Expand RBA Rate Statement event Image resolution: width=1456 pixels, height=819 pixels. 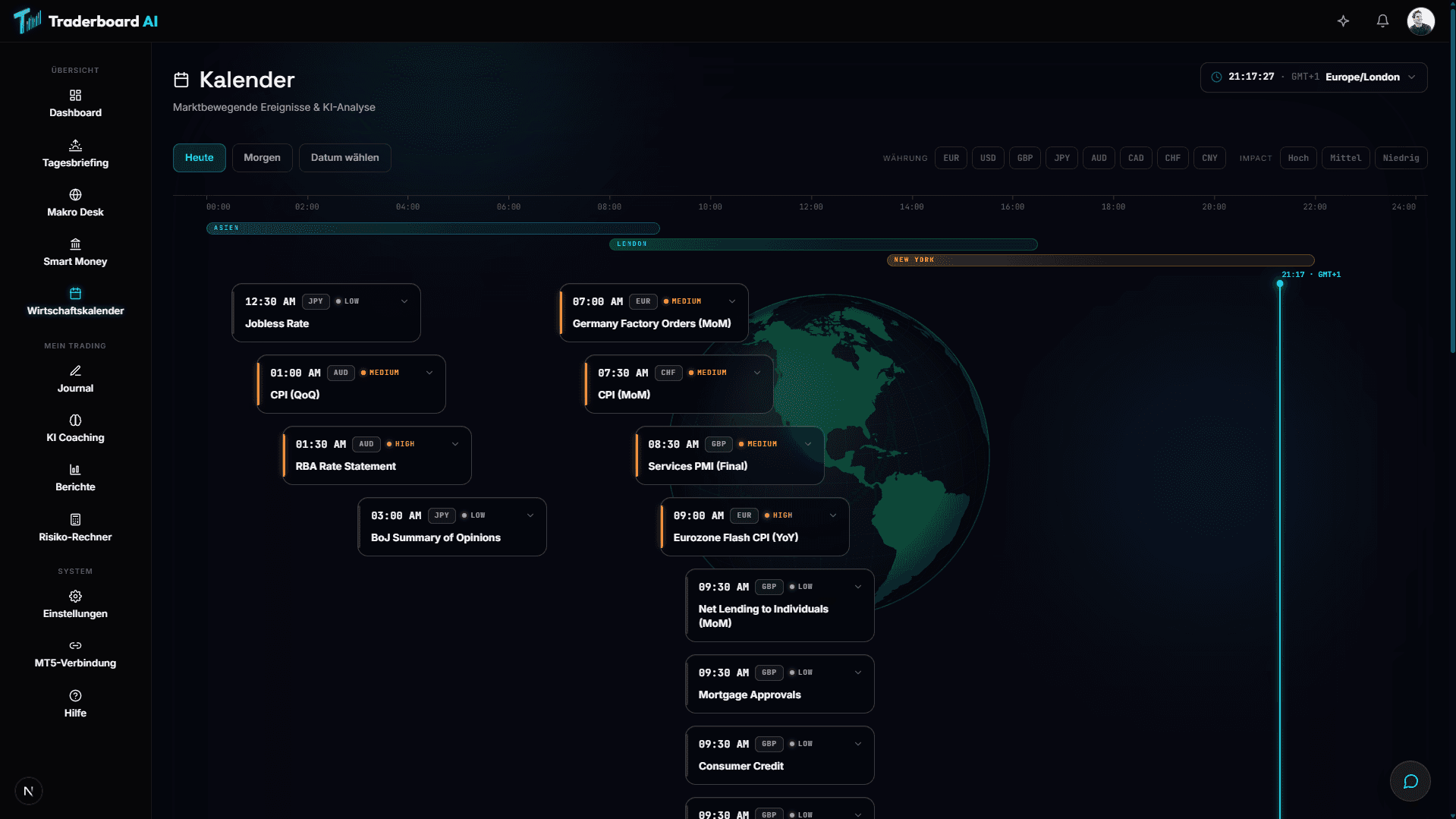click(x=455, y=444)
